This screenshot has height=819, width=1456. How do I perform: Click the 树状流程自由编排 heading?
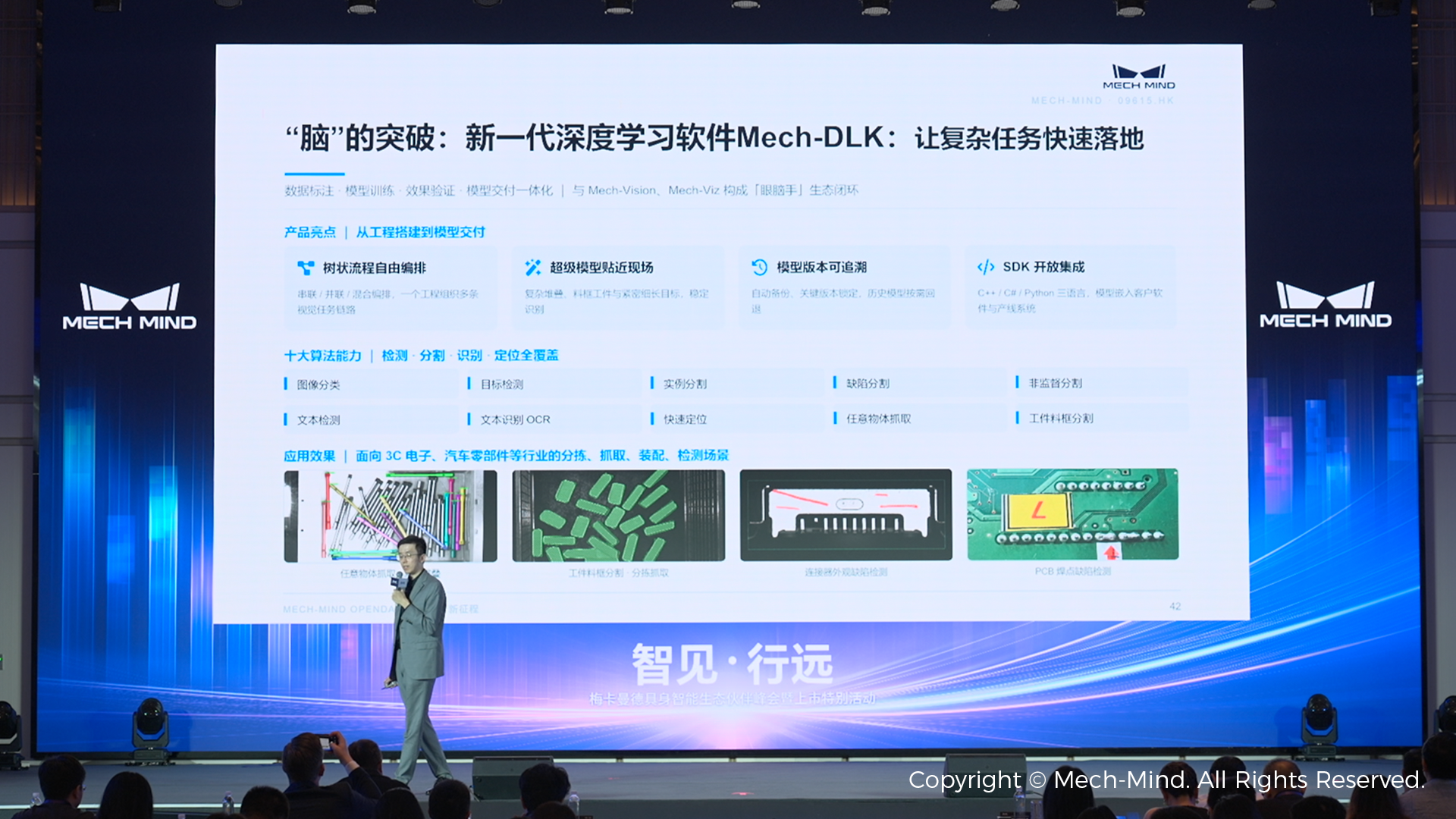[375, 268]
